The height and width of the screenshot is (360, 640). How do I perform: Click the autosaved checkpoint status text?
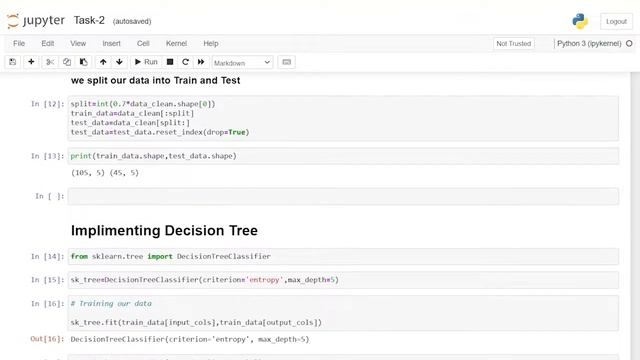coord(132,21)
